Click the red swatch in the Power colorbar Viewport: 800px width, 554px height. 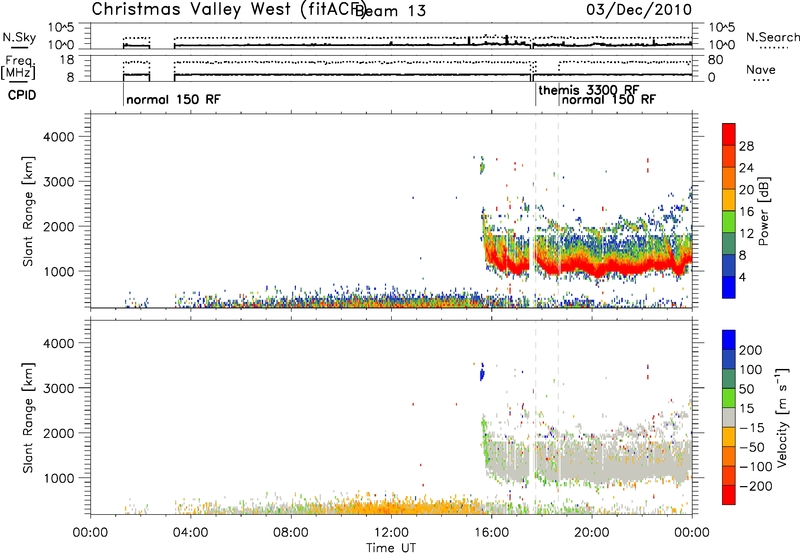[729, 134]
